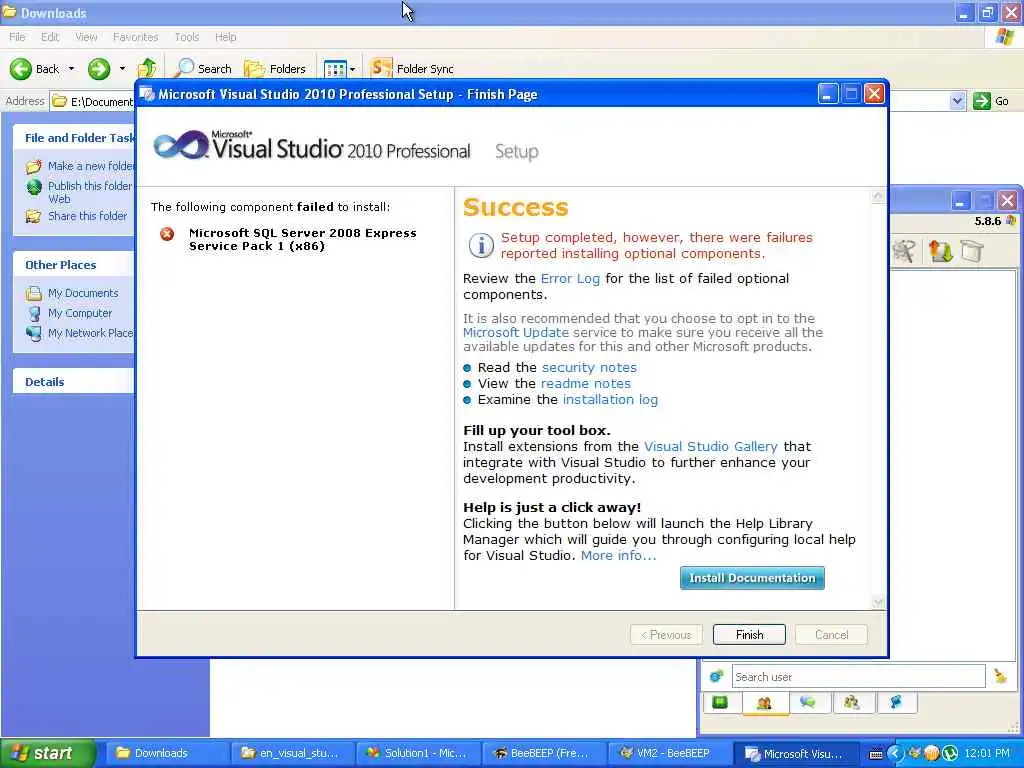Click the uTorrent system tray icon
Viewport: 1024px width, 768px height.
click(951, 753)
